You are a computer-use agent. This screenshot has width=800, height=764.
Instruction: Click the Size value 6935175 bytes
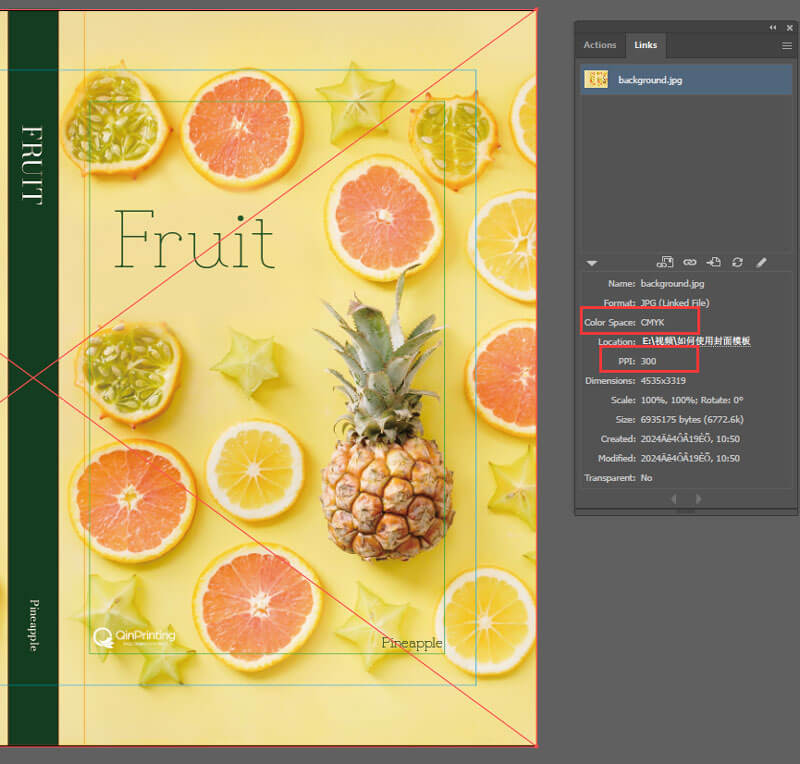click(x=692, y=420)
